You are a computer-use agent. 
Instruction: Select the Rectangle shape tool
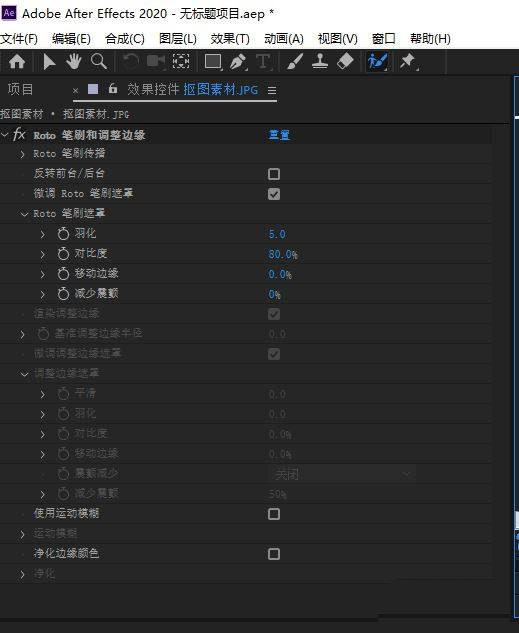click(x=213, y=62)
